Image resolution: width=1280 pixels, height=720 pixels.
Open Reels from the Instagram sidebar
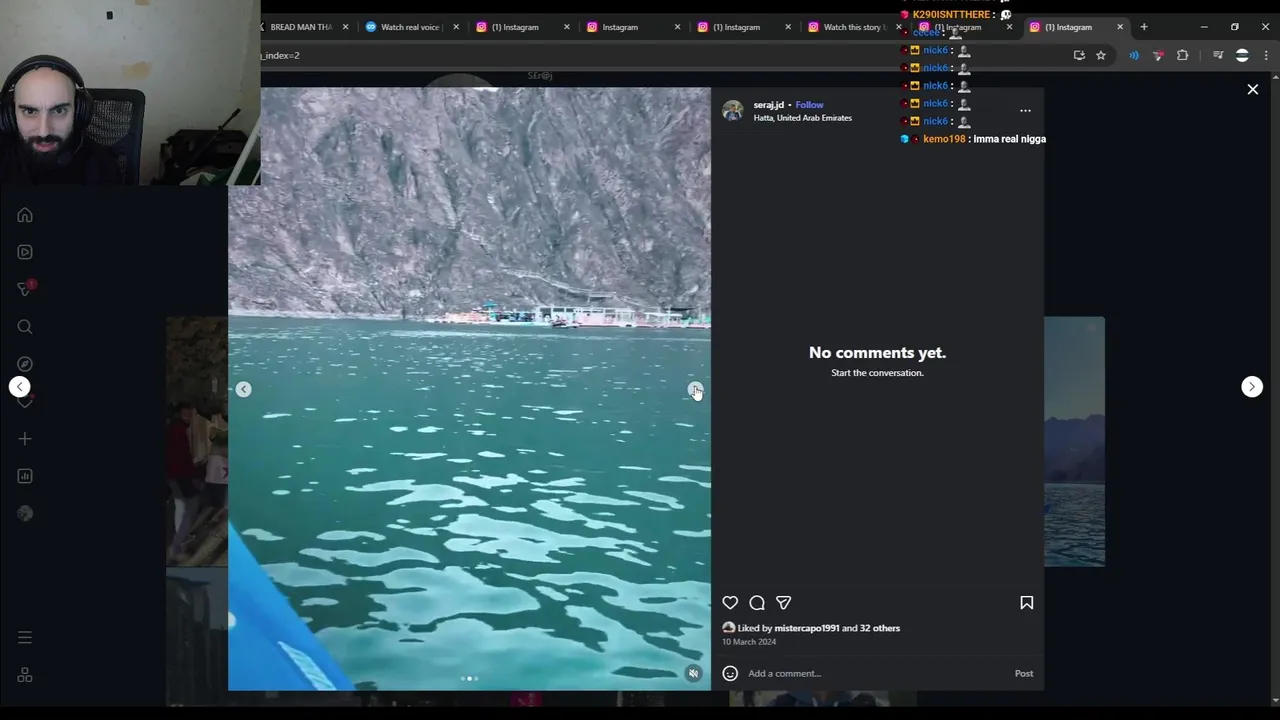point(25,252)
